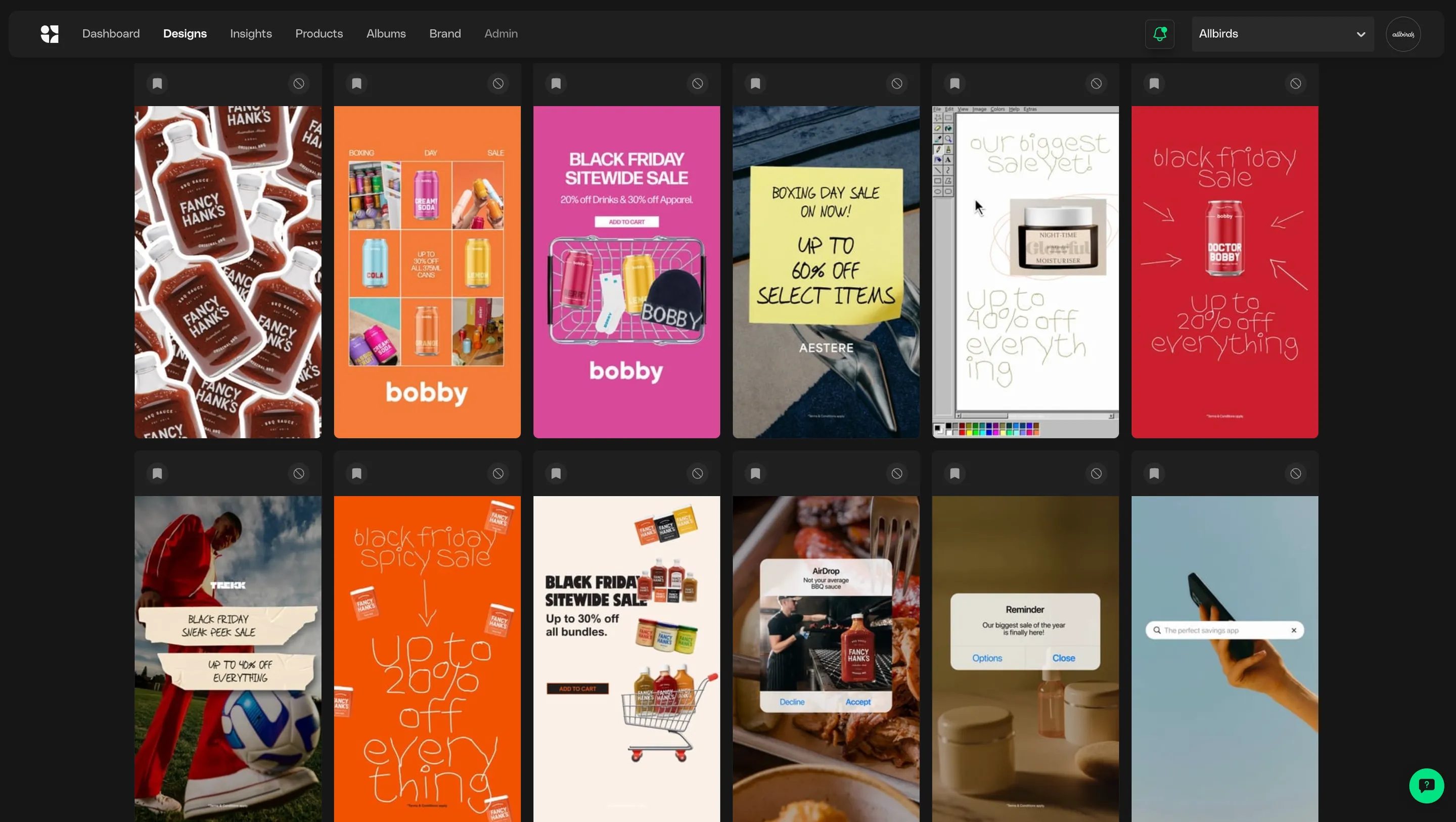Open the Allbirds profile avatar
1456x822 pixels.
(x=1403, y=34)
